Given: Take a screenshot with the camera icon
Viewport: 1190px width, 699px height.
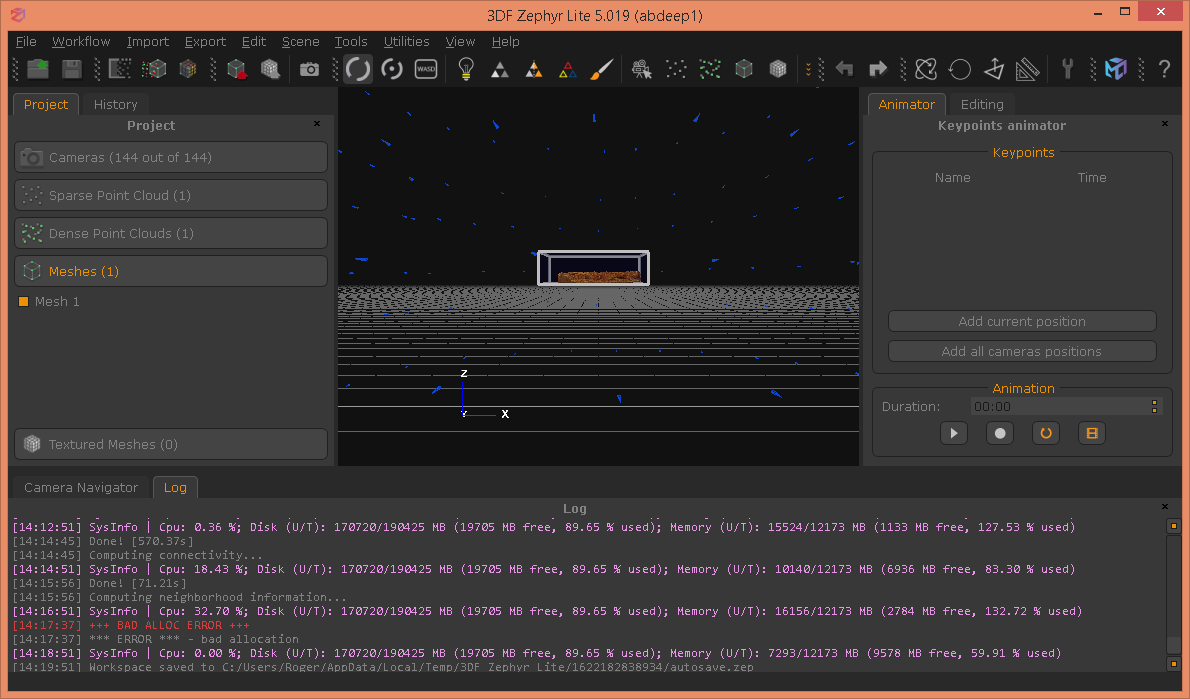Looking at the screenshot, I should 309,70.
